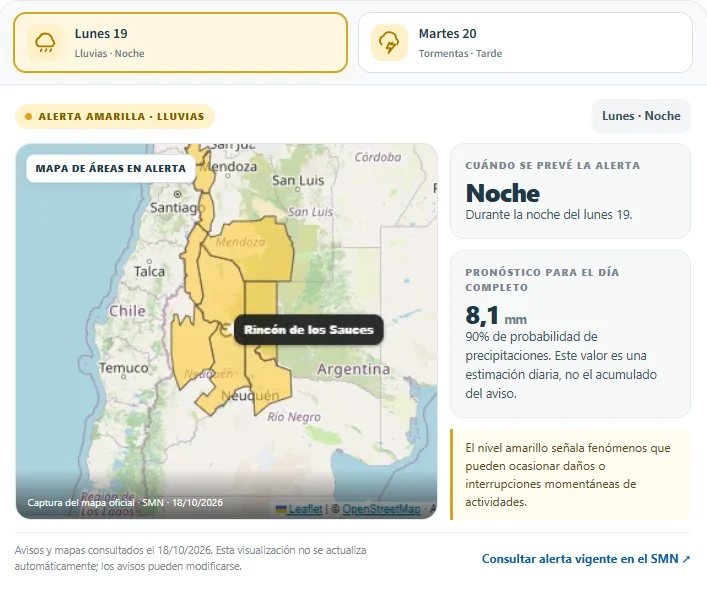
Task: Switch to the Martes 20 Tormentas tab
Action: (525, 42)
